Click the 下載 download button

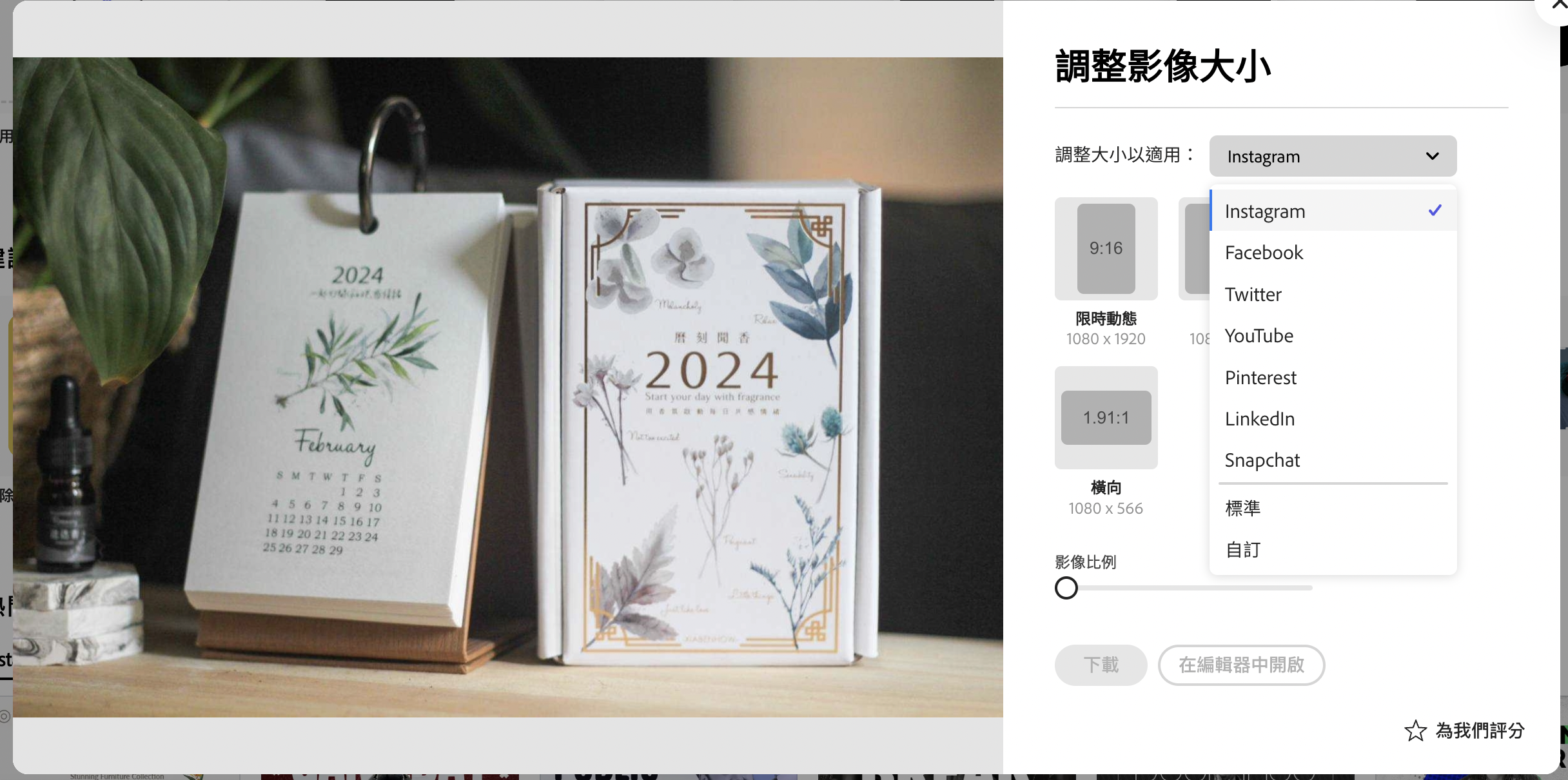[1101, 665]
